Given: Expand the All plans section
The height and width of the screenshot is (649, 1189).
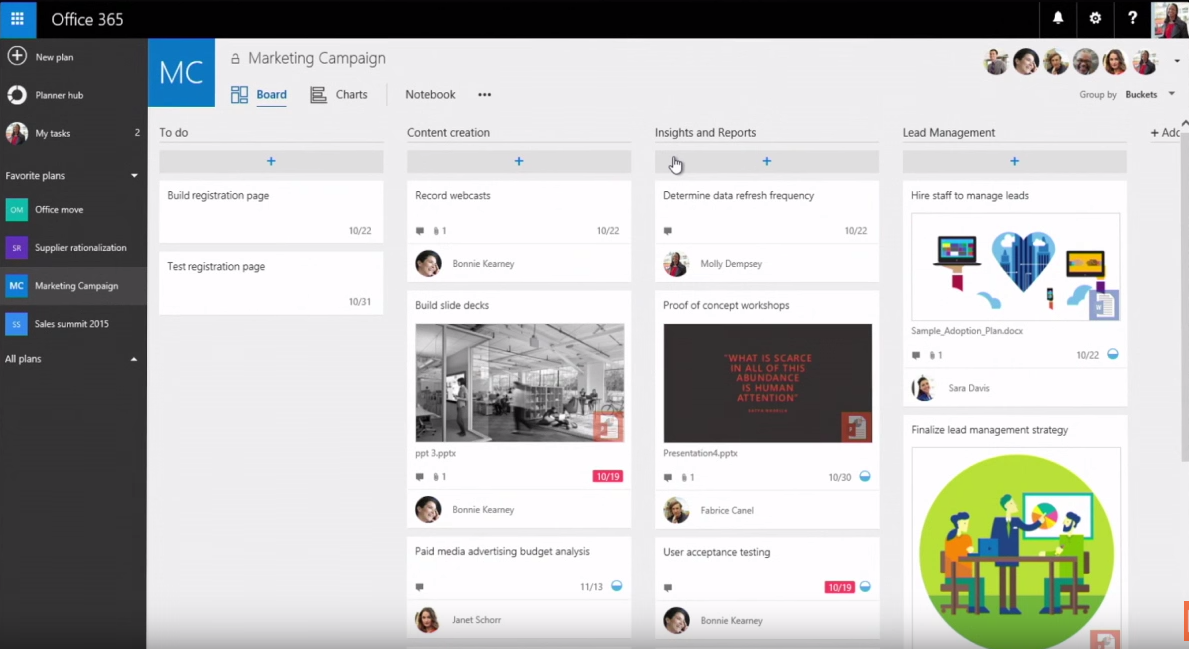Looking at the screenshot, I should [133, 359].
